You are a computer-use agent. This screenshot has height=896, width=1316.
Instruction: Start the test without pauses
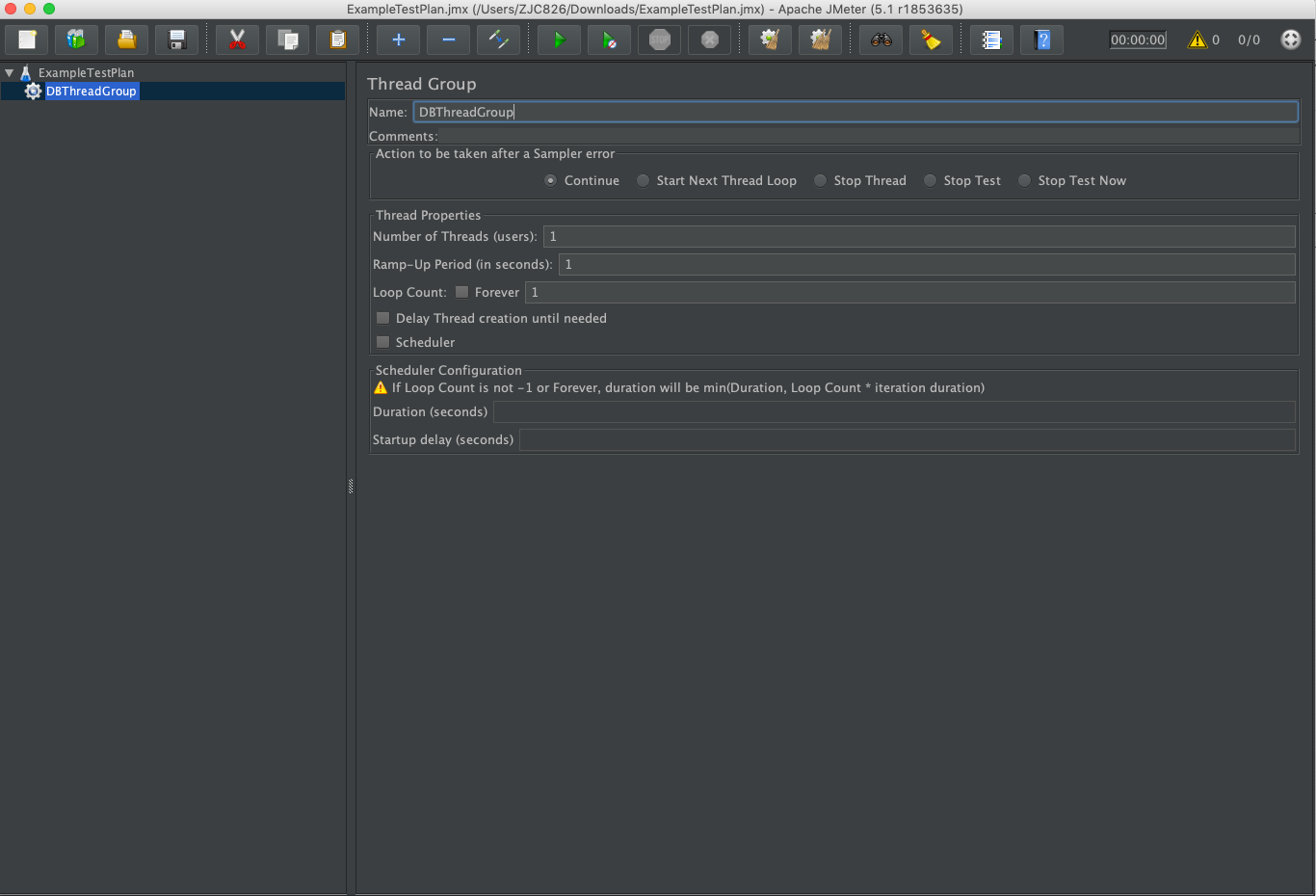(x=609, y=40)
